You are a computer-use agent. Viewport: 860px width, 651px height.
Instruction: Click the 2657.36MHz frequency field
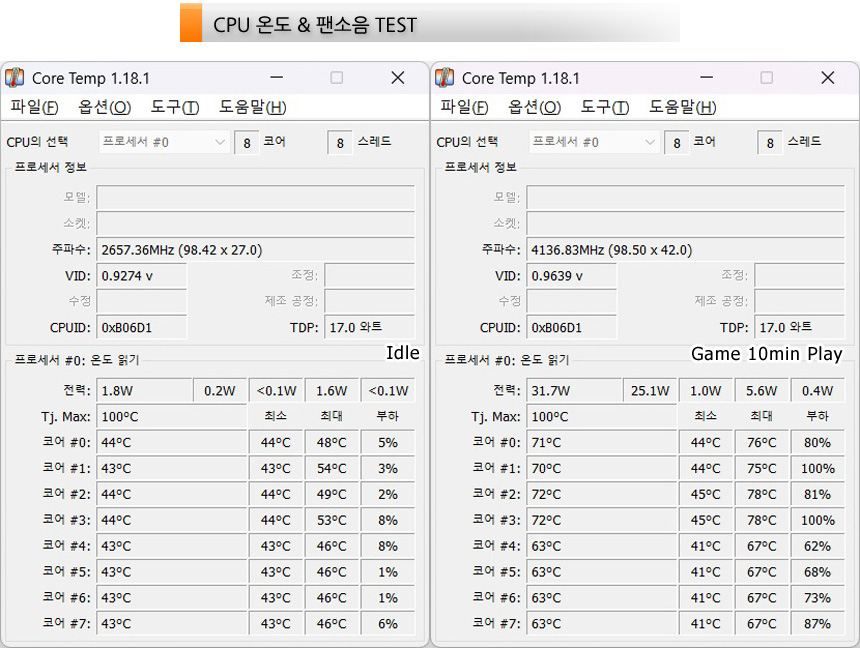[255, 250]
